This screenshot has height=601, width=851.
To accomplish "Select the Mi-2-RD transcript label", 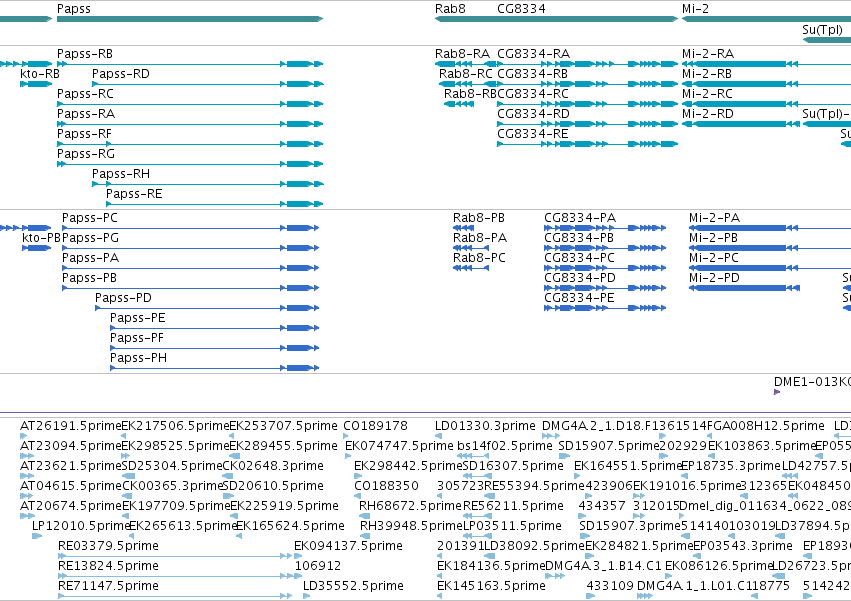I will 708,114.
